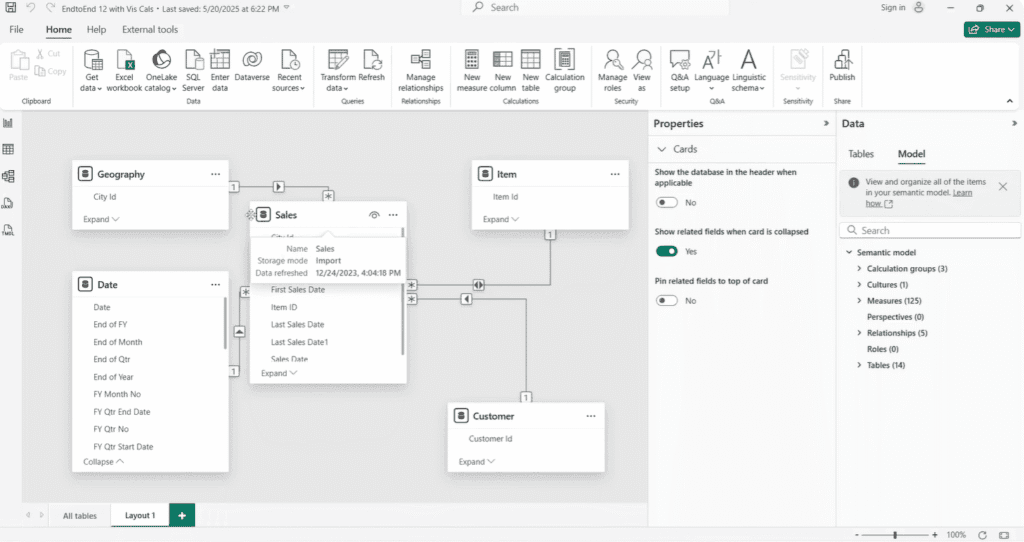Toggle visibility eye on Sales table
The image size is (1024, 542).
[374, 215]
